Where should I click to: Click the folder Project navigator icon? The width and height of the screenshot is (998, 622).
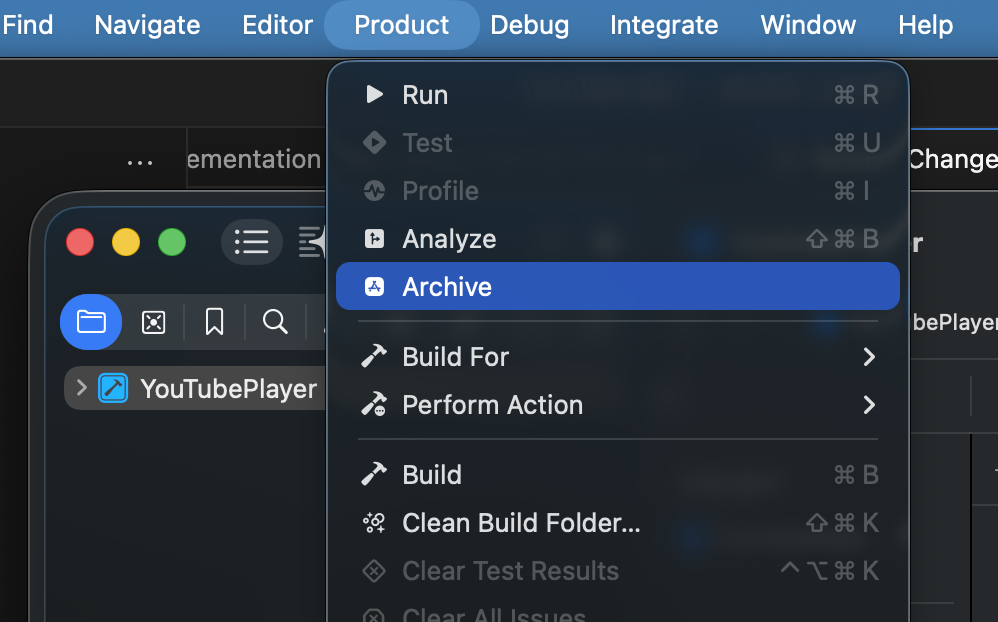pyautogui.click(x=91, y=322)
